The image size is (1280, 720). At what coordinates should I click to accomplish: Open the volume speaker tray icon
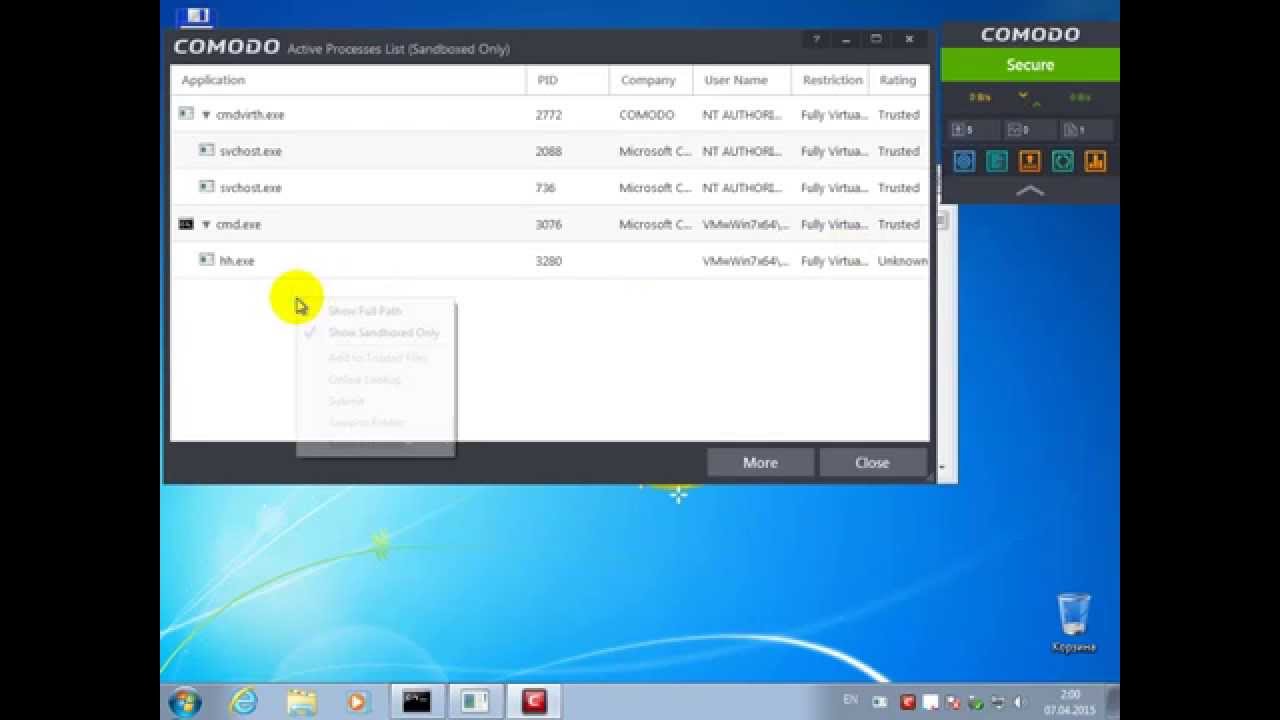[1019, 703]
